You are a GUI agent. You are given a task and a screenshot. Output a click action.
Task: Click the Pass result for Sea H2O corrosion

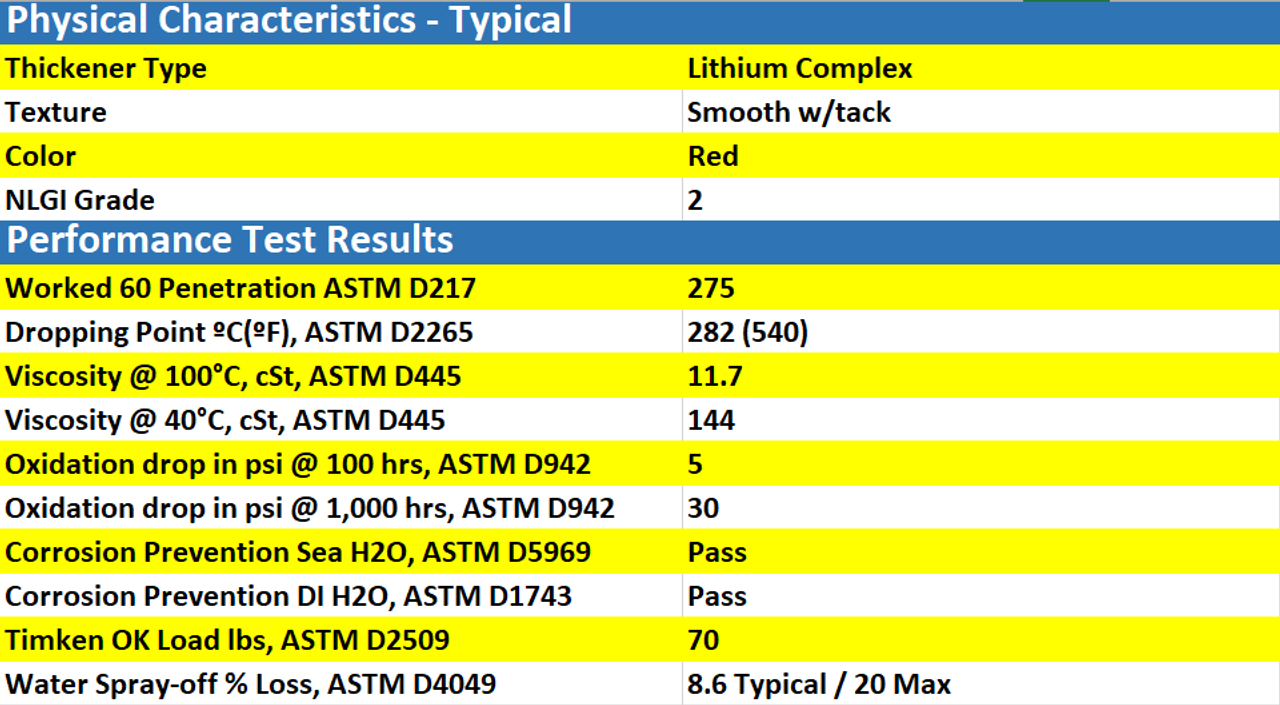[x=717, y=552]
